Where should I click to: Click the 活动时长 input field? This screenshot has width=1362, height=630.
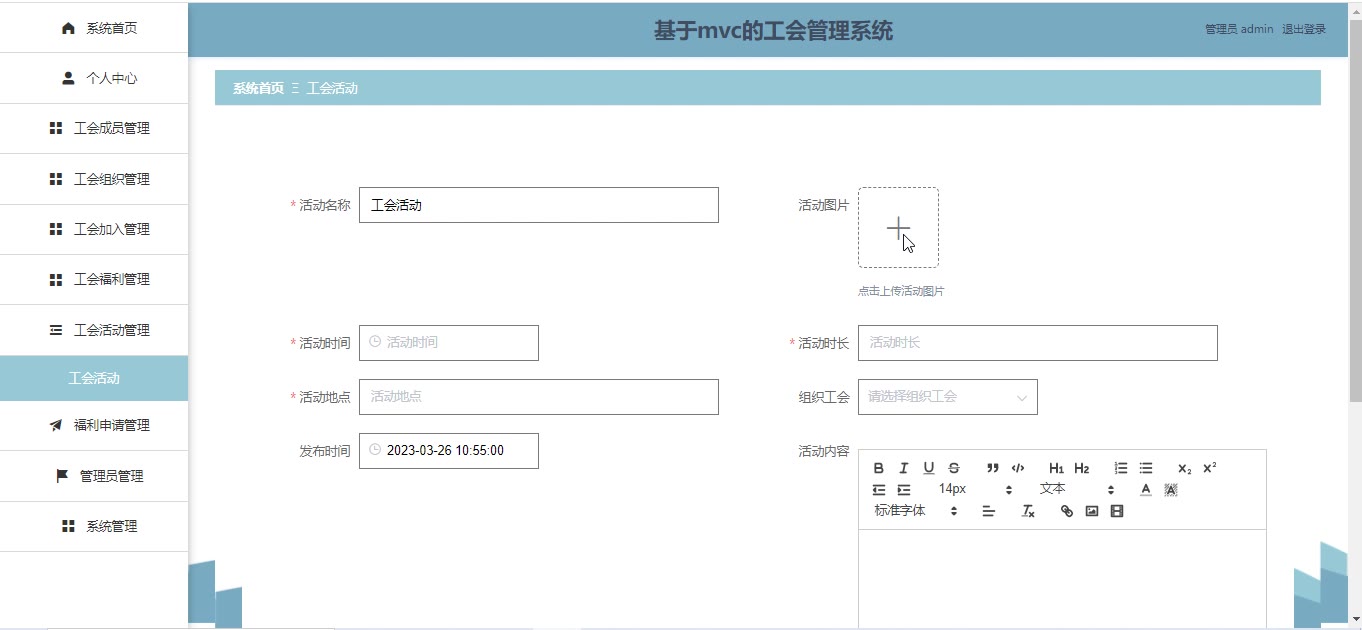point(1037,343)
